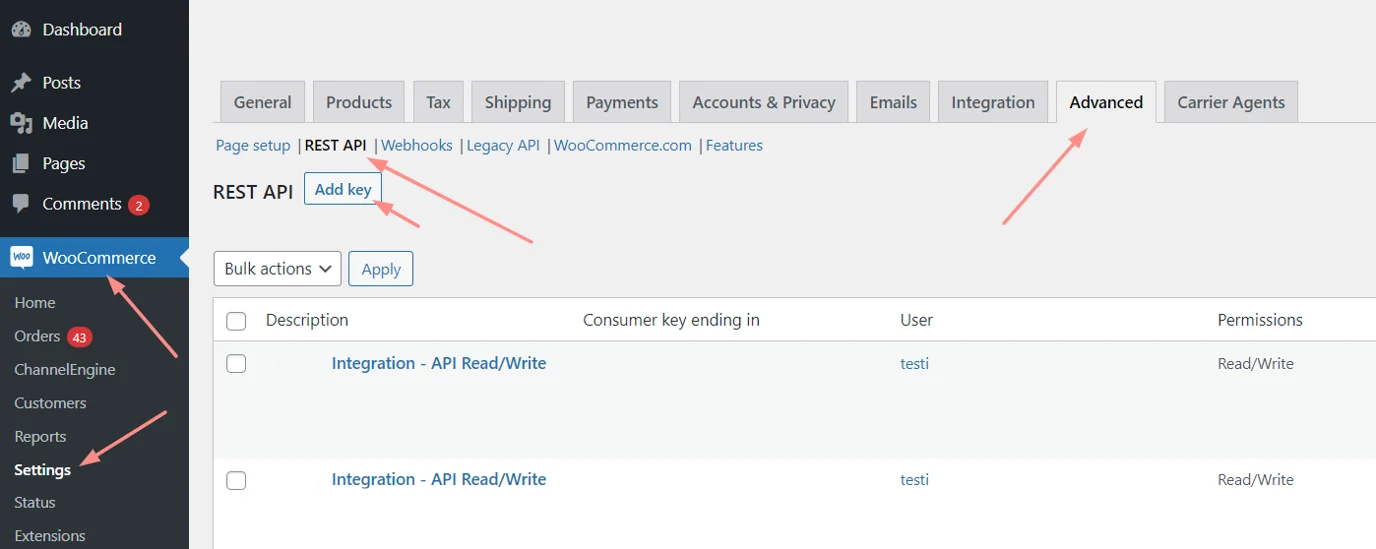
Task: Click the REST API page heading
Action: 253,192
